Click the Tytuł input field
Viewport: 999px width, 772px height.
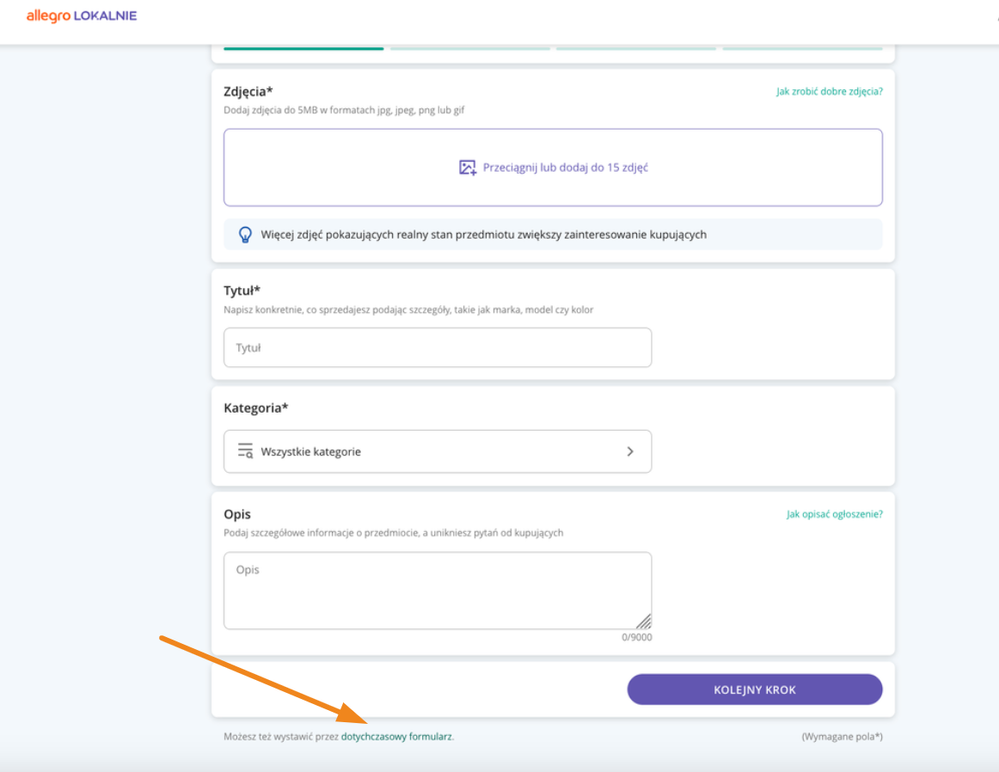click(x=438, y=348)
